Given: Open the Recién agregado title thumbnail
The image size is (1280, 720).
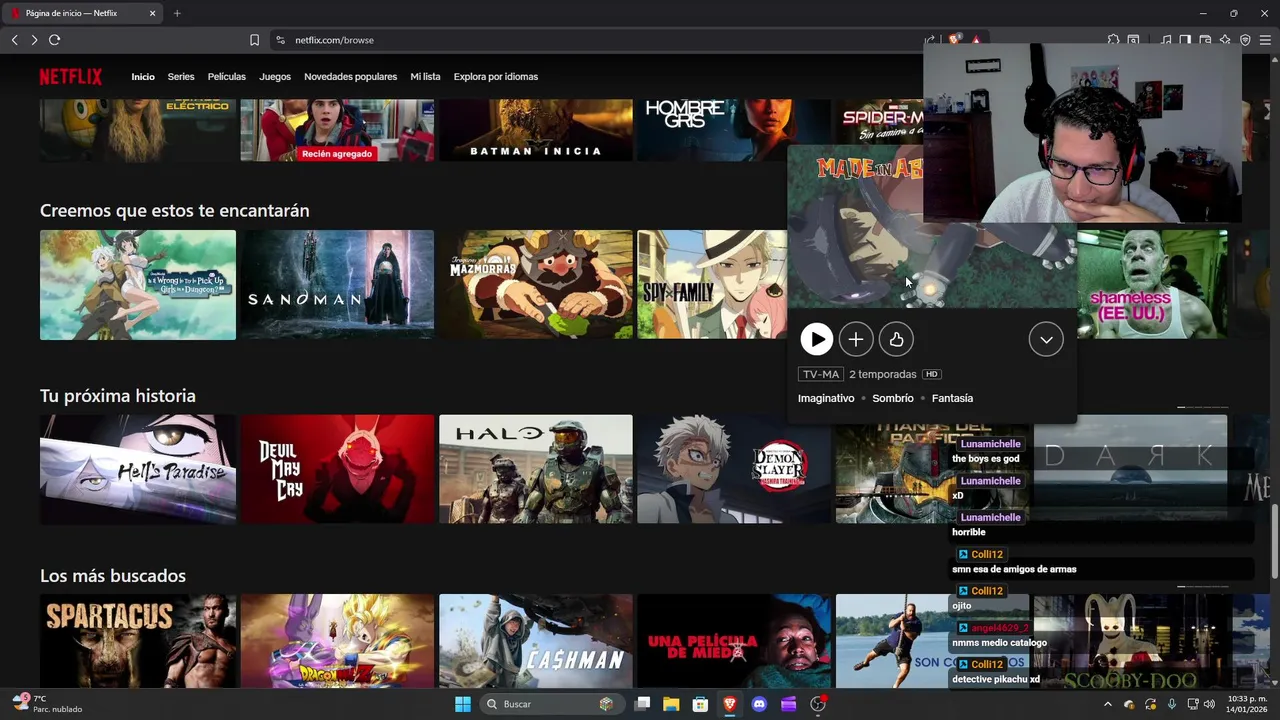Looking at the screenshot, I should coord(337,130).
